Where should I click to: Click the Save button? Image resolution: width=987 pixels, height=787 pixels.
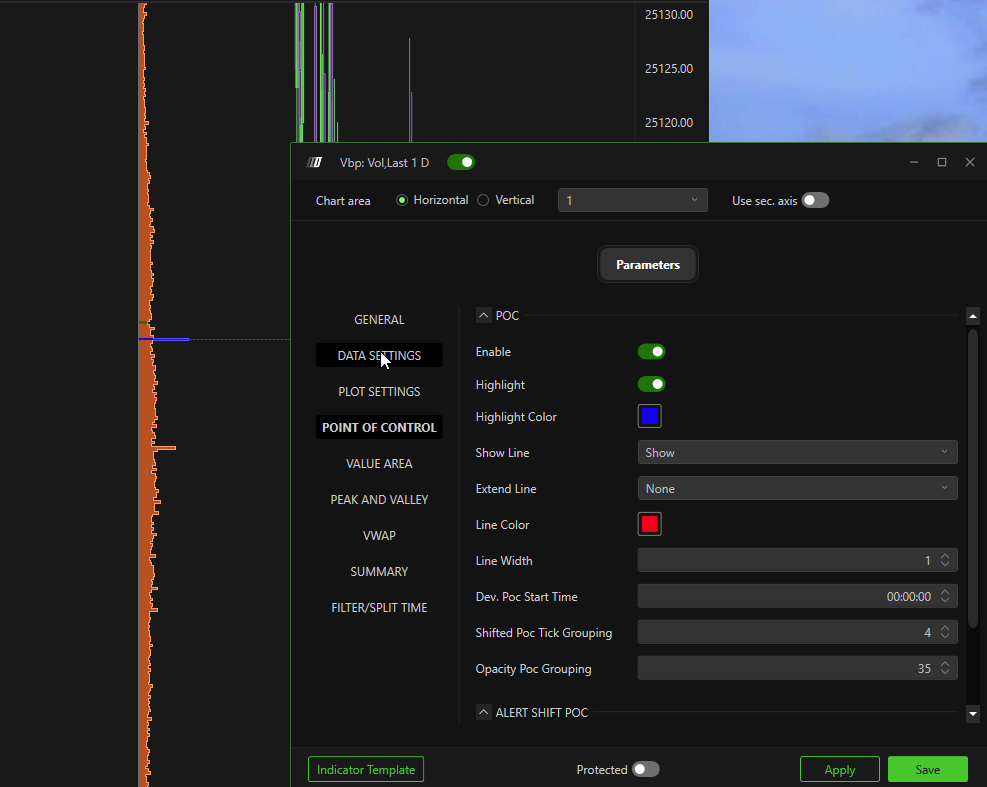928,769
